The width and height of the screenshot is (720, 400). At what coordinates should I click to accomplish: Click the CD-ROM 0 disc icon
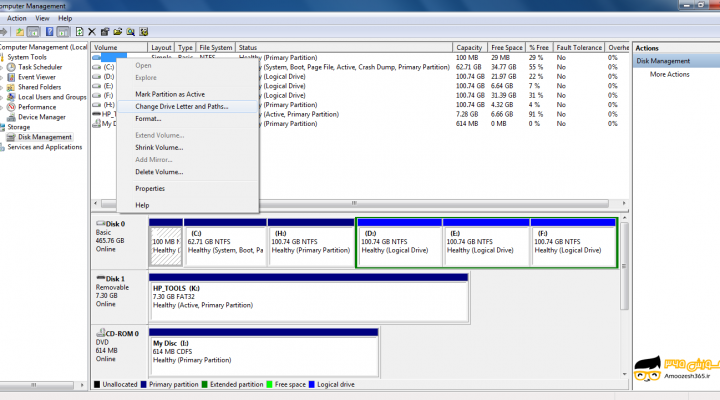[x=100, y=333]
